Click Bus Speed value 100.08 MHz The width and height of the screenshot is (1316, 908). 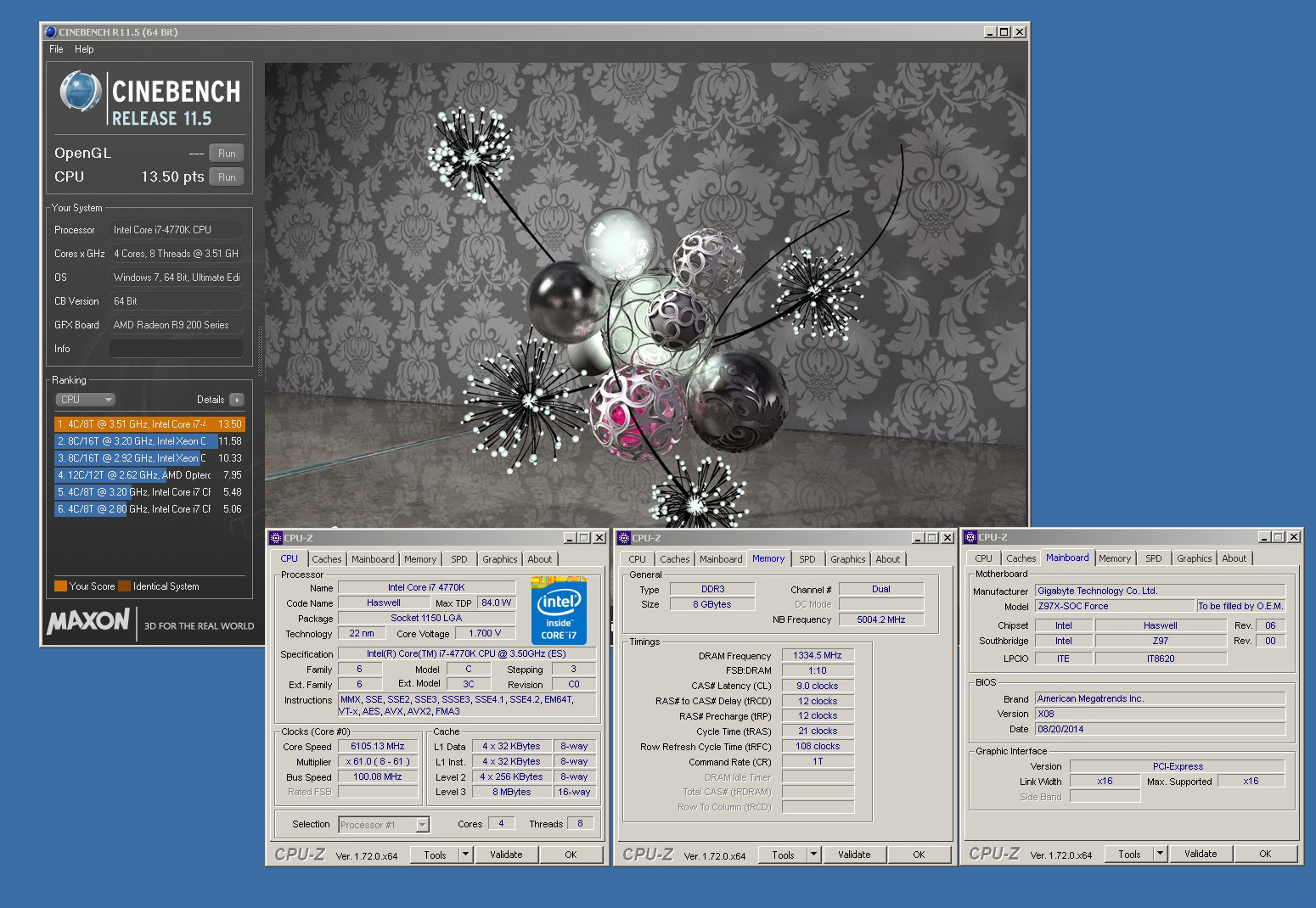378,777
